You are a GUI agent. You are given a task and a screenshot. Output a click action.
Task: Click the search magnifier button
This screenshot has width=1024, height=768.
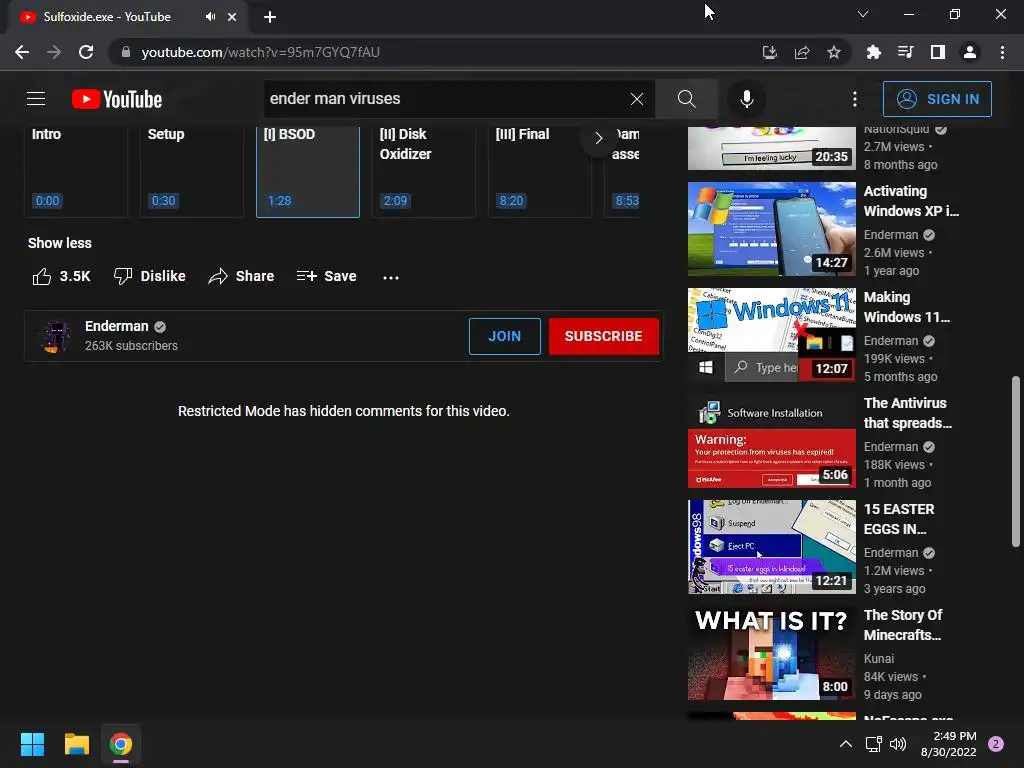pos(686,99)
